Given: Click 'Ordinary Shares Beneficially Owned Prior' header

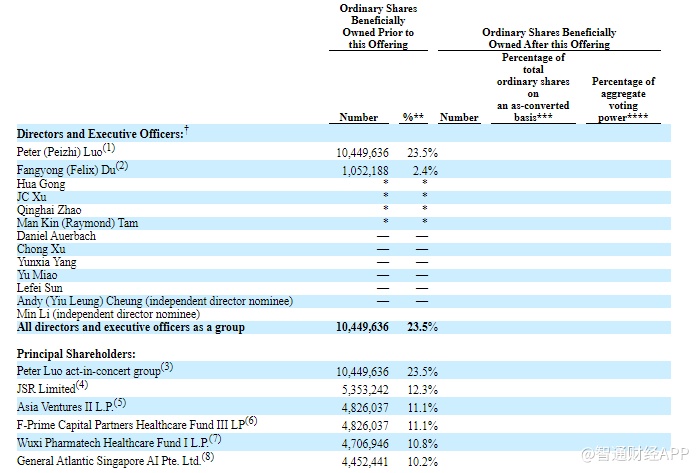Looking at the screenshot, I should coord(378,26).
